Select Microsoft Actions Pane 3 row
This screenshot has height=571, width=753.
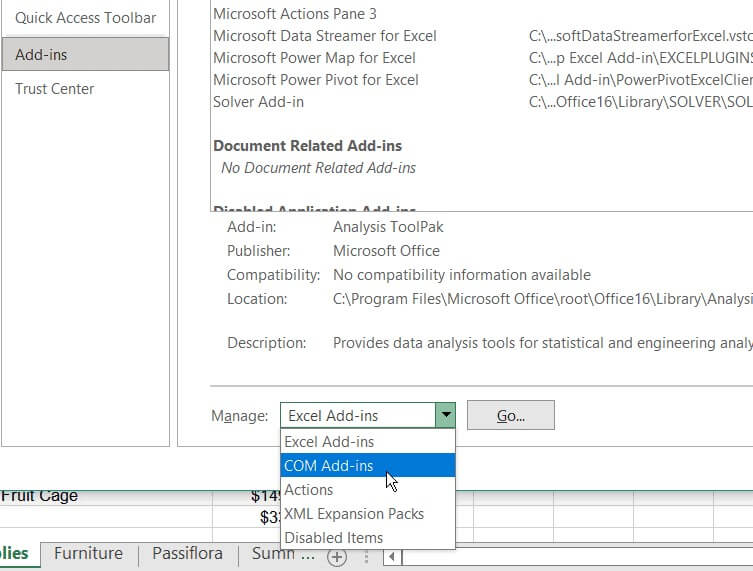coord(295,13)
